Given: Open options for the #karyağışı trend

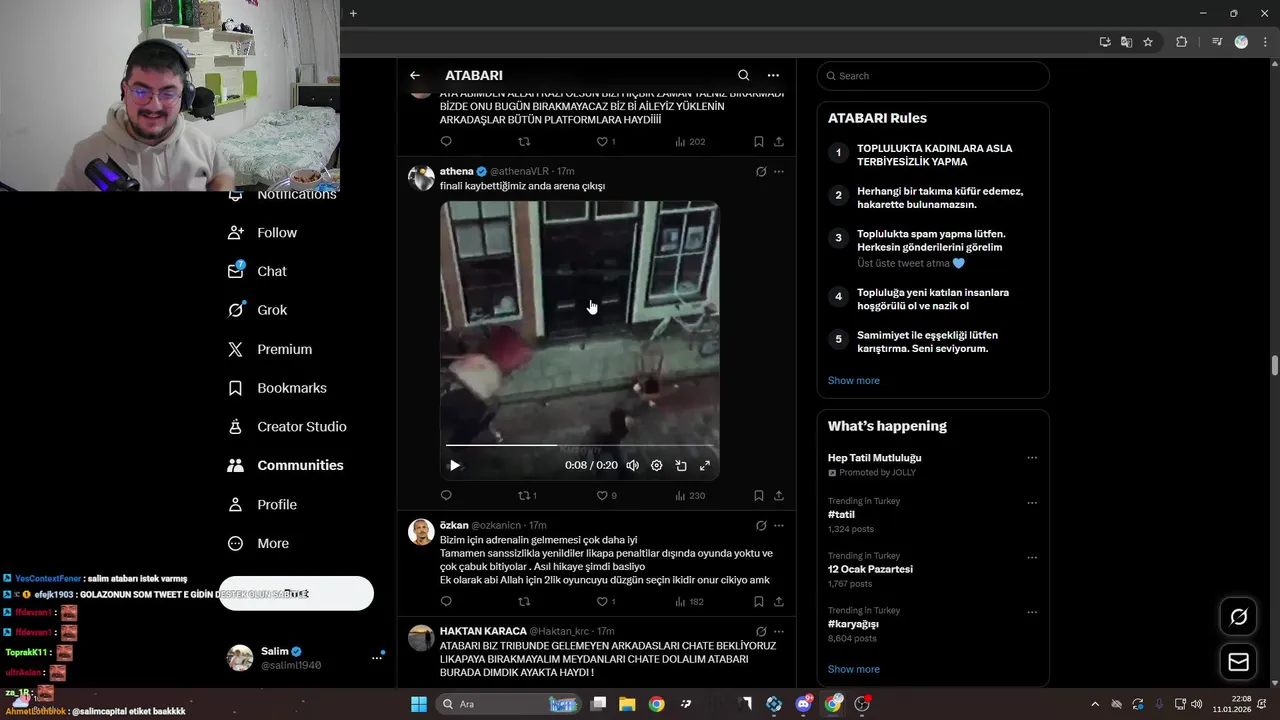Looking at the screenshot, I should coord(1032,612).
